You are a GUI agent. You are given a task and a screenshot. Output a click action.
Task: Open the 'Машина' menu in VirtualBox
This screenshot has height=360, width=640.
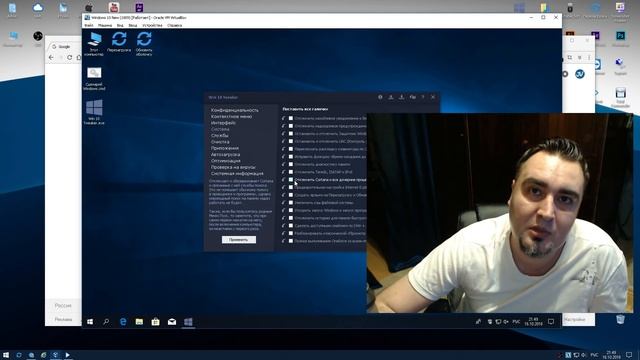[105, 25]
